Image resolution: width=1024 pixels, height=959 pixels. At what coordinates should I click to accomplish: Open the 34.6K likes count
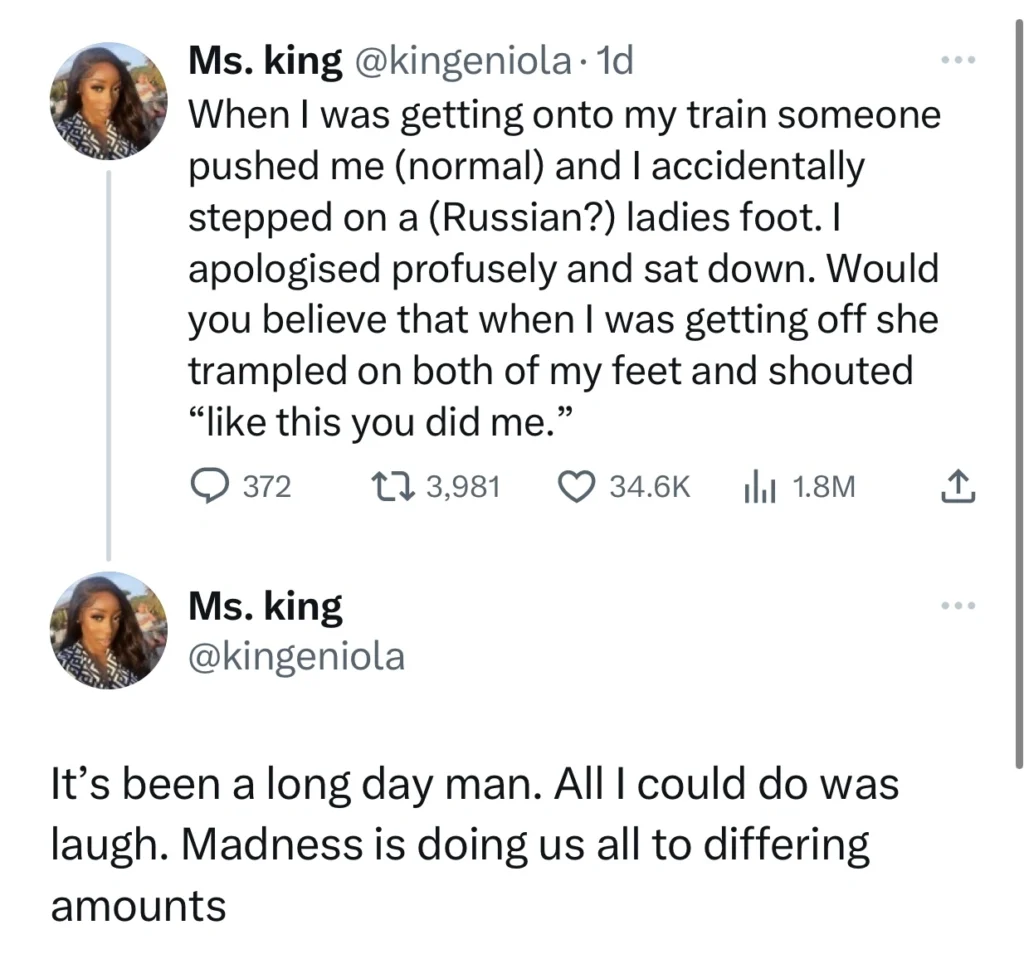[650, 487]
